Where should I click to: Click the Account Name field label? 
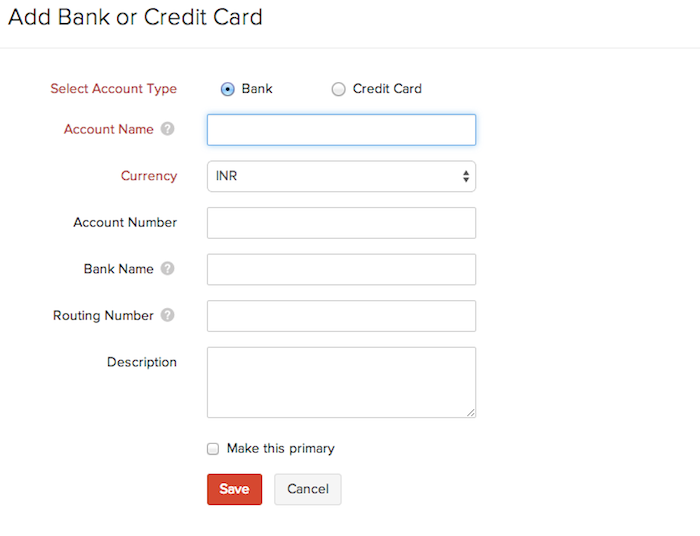109,129
